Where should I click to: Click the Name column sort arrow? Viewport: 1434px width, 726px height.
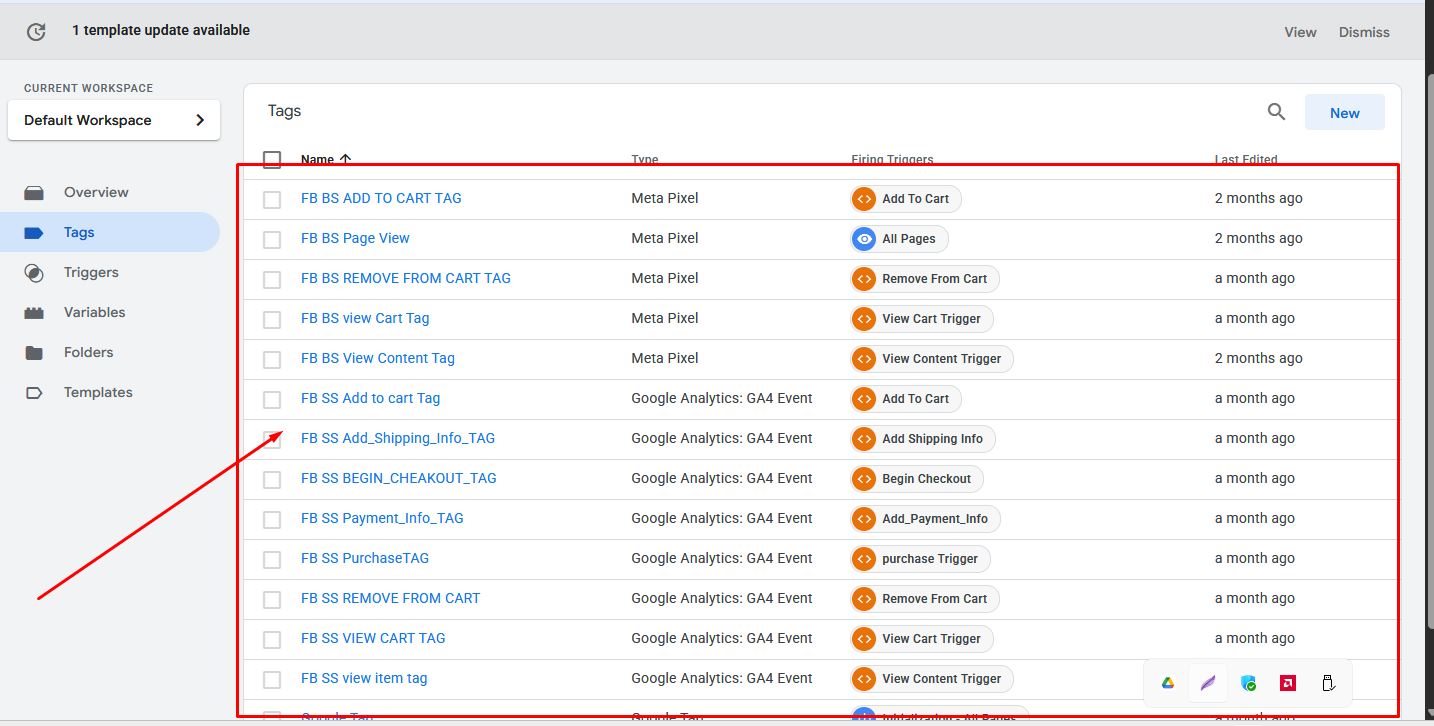(x=346, y=159)
